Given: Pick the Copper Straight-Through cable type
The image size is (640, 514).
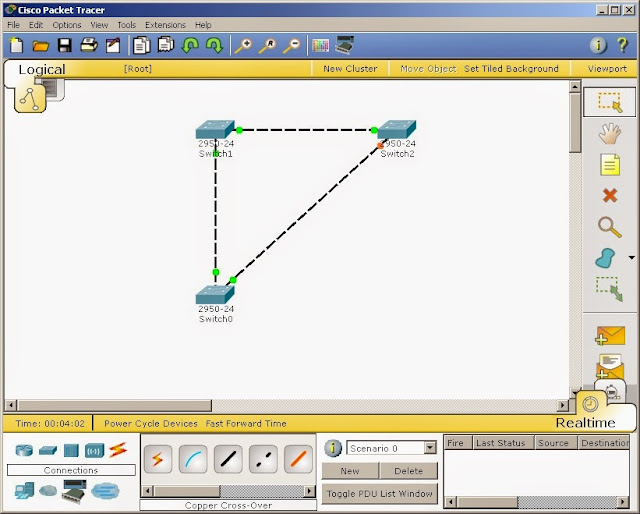Looking at the screenshot, I should click(x=228, y=459).
